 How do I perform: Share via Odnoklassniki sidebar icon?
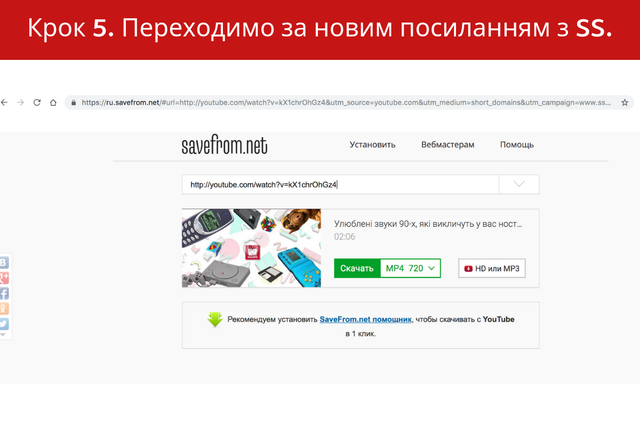(4, 309)
